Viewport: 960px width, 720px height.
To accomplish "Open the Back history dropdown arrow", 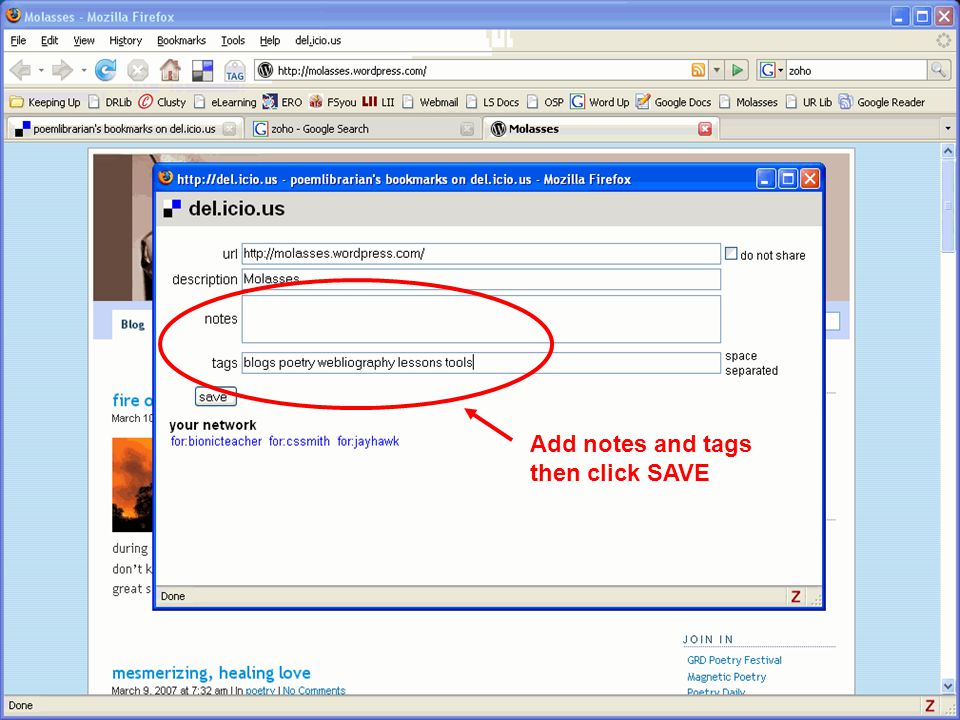I will coord(41,70).
